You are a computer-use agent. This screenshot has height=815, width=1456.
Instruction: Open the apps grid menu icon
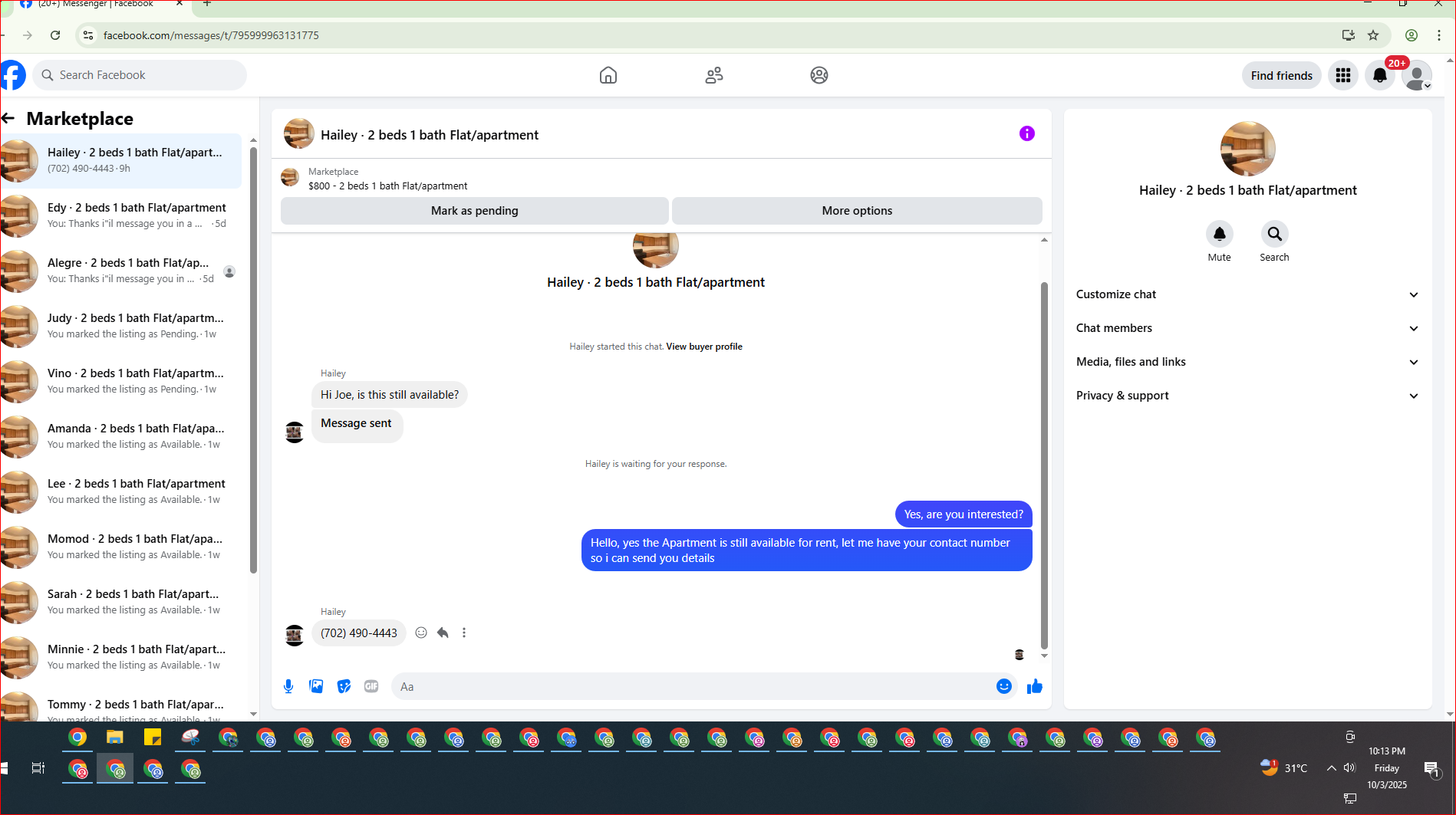click(x=1343, y=75)
